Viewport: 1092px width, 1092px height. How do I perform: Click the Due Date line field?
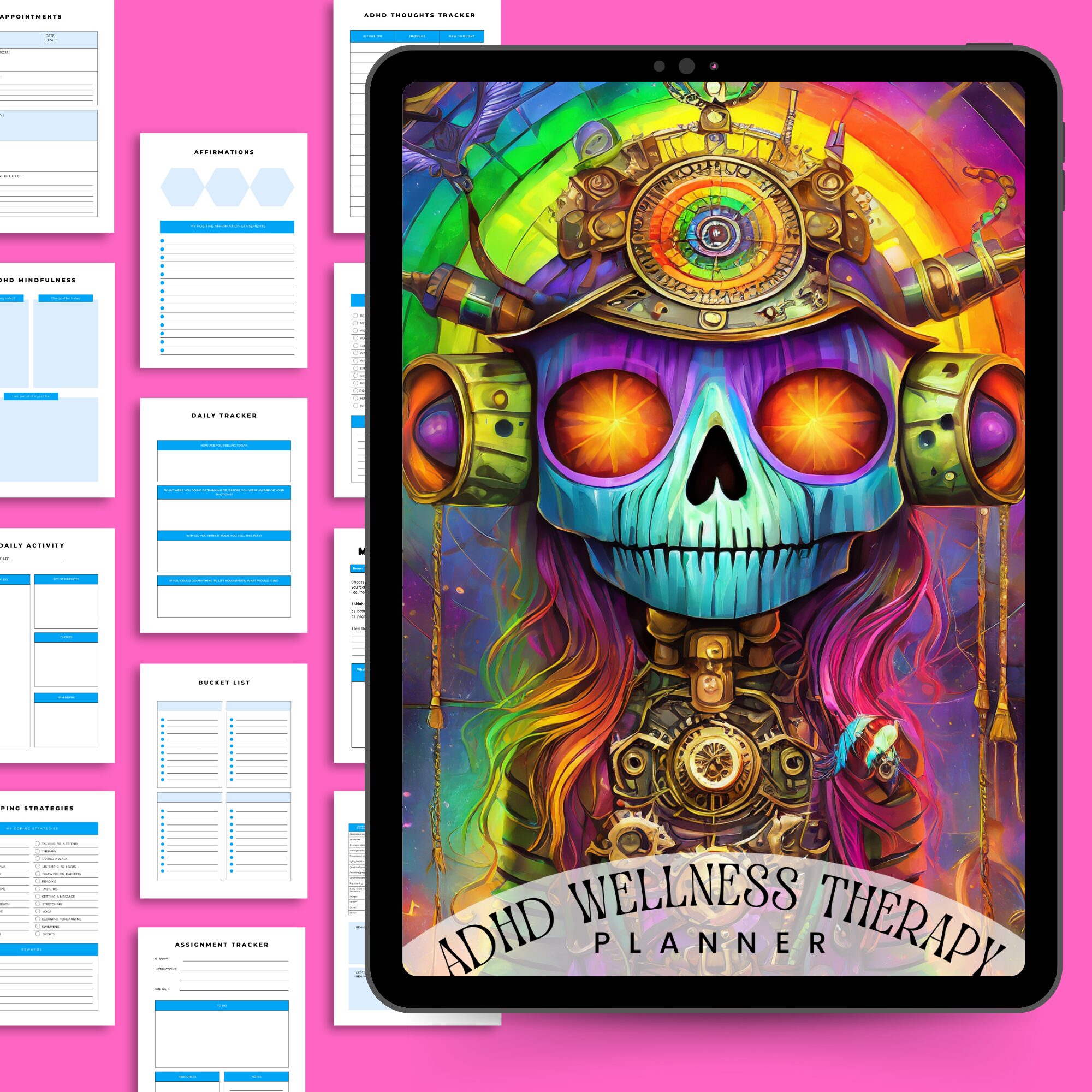coord(235,989)
